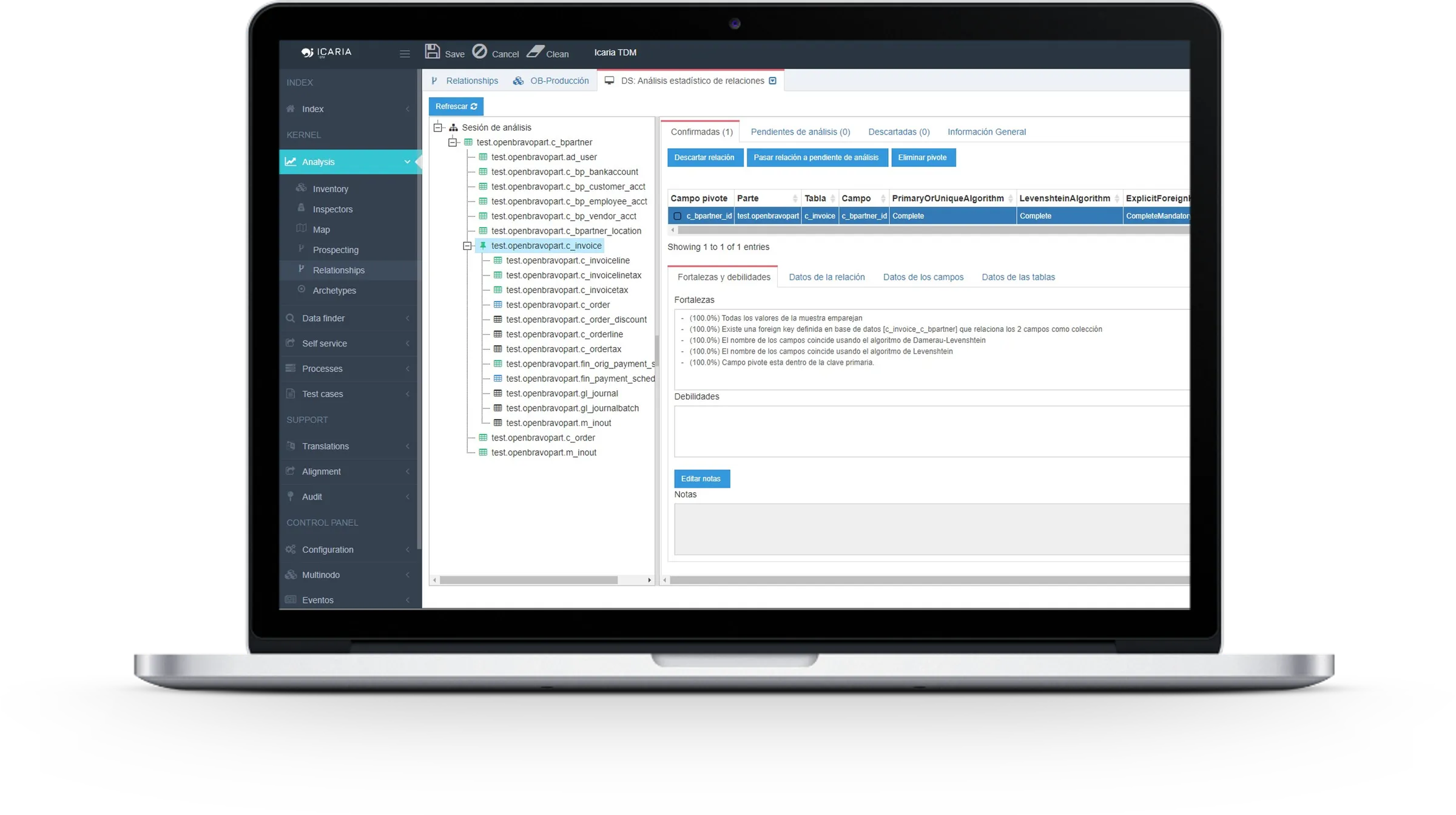Open dropdown on DS Análisis estadístico tab
Image resolution: width=1456 pixels, height=815 pixels.
[772, 81]
